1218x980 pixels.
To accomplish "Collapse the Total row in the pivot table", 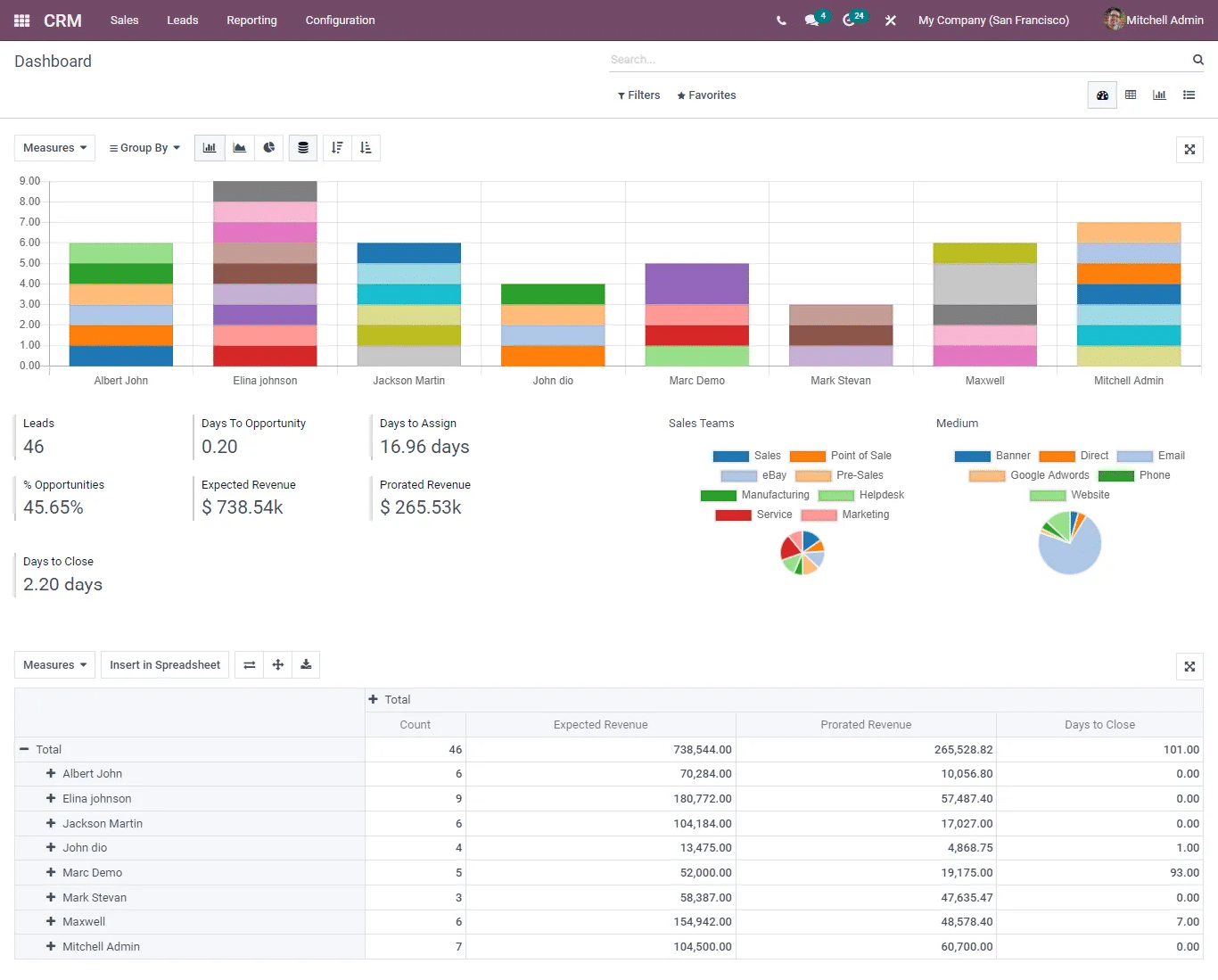I will point(27,749).
